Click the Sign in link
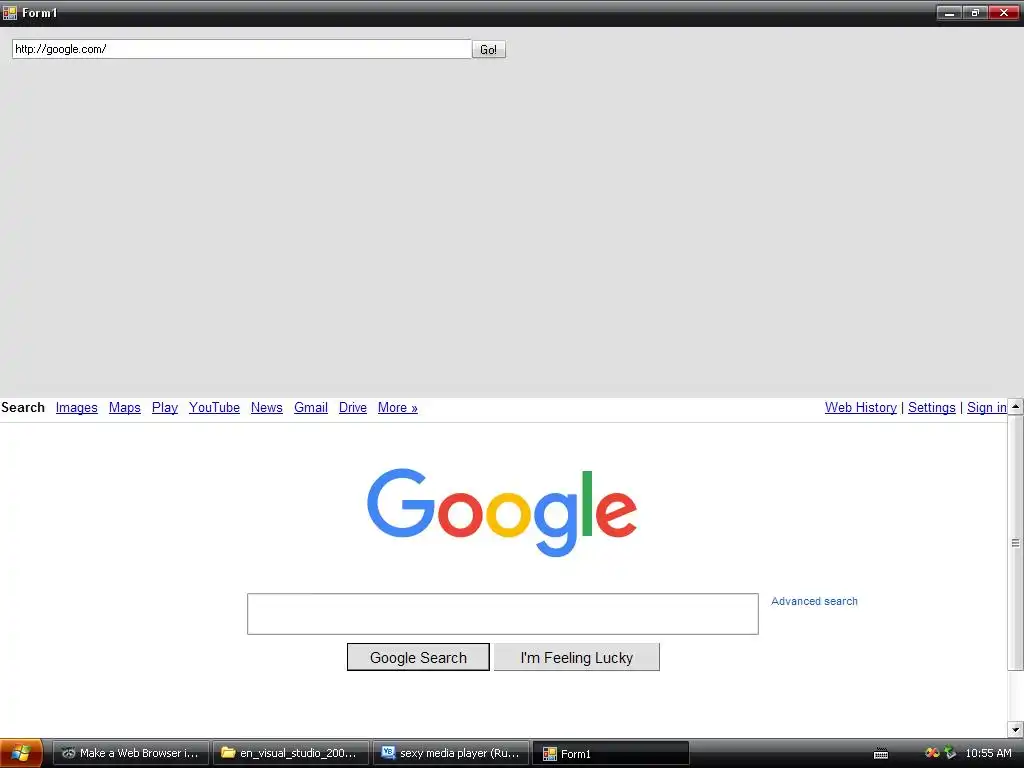 point(987,408)
